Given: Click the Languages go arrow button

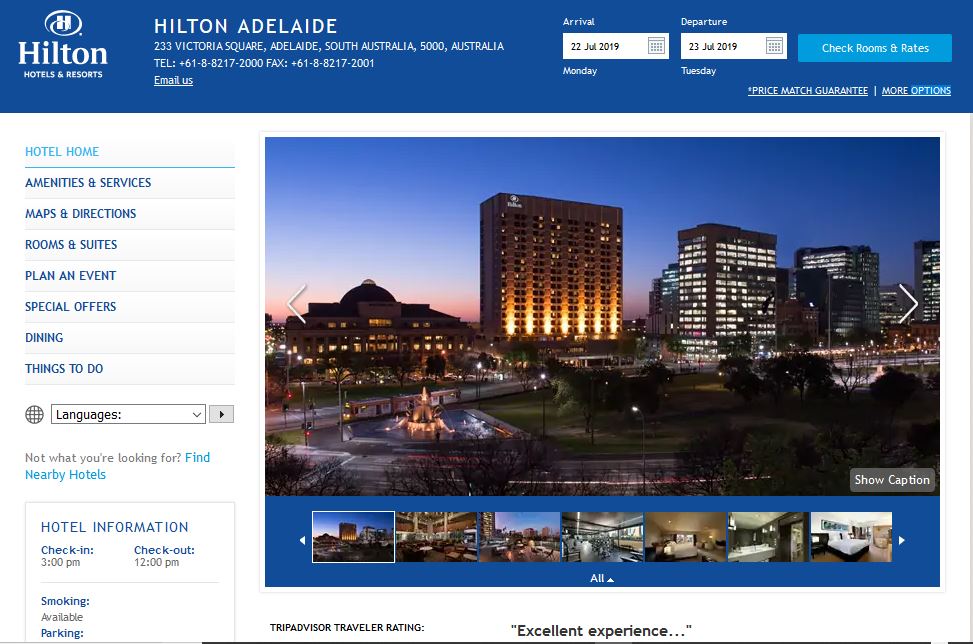Looking at the screenshot, I should click(222, 414).
